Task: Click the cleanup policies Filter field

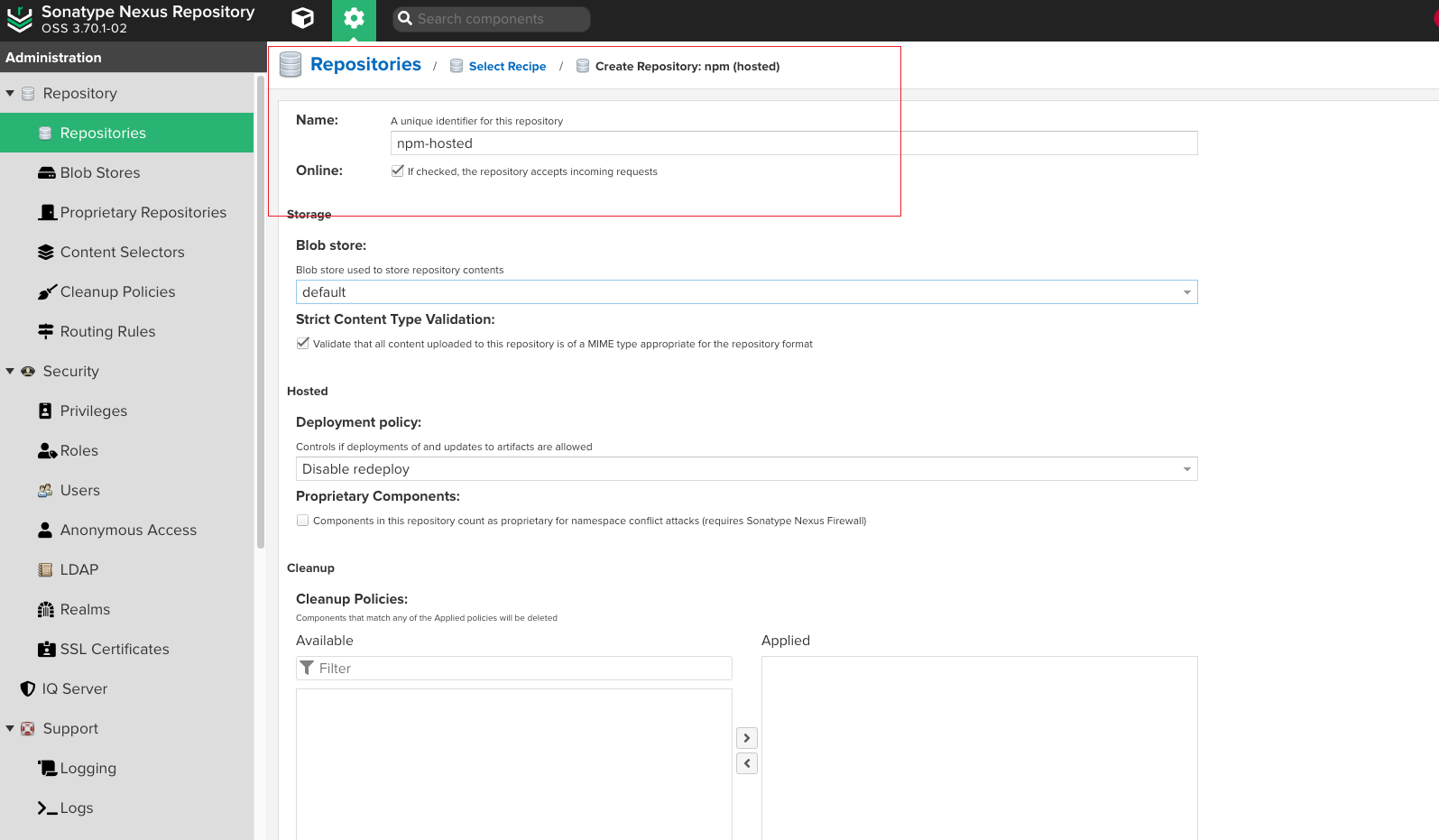Action: pyautogui.click(x=514, y=668)
